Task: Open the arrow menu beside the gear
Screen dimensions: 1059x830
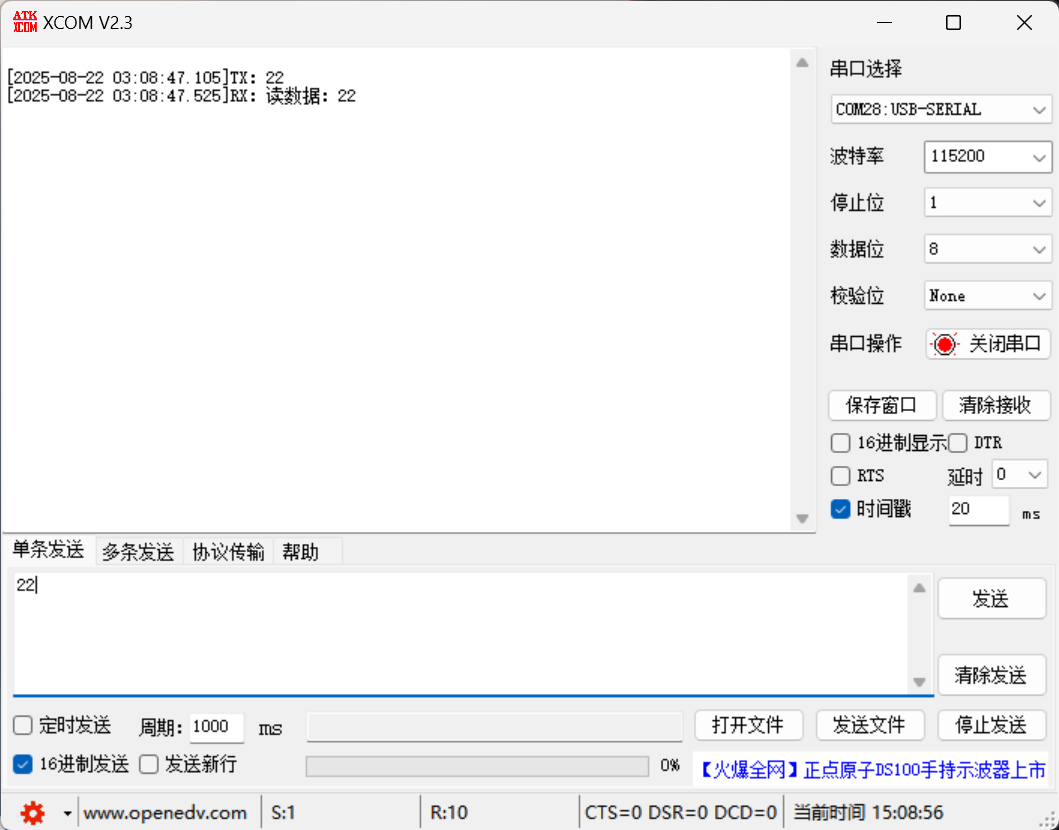Action: (x=67, y=813)
